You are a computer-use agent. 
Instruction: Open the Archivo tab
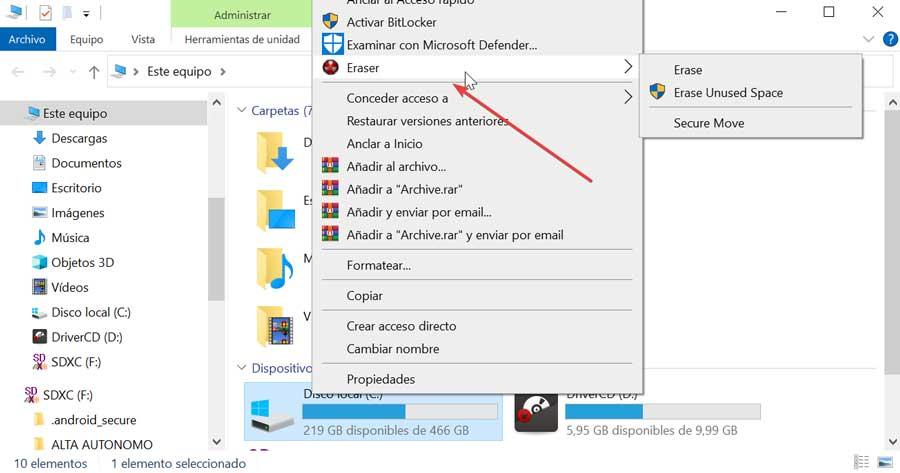pyautogui.click(x=27, y=39)
